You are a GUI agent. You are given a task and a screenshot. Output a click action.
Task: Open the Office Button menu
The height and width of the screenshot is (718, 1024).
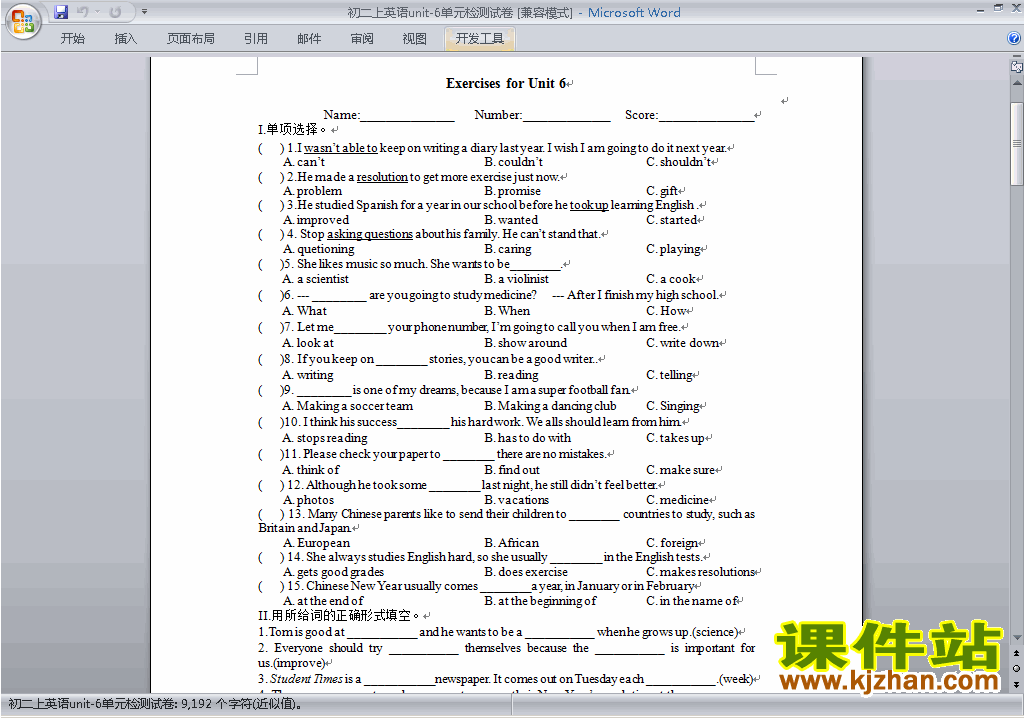[x=23, y=22]
